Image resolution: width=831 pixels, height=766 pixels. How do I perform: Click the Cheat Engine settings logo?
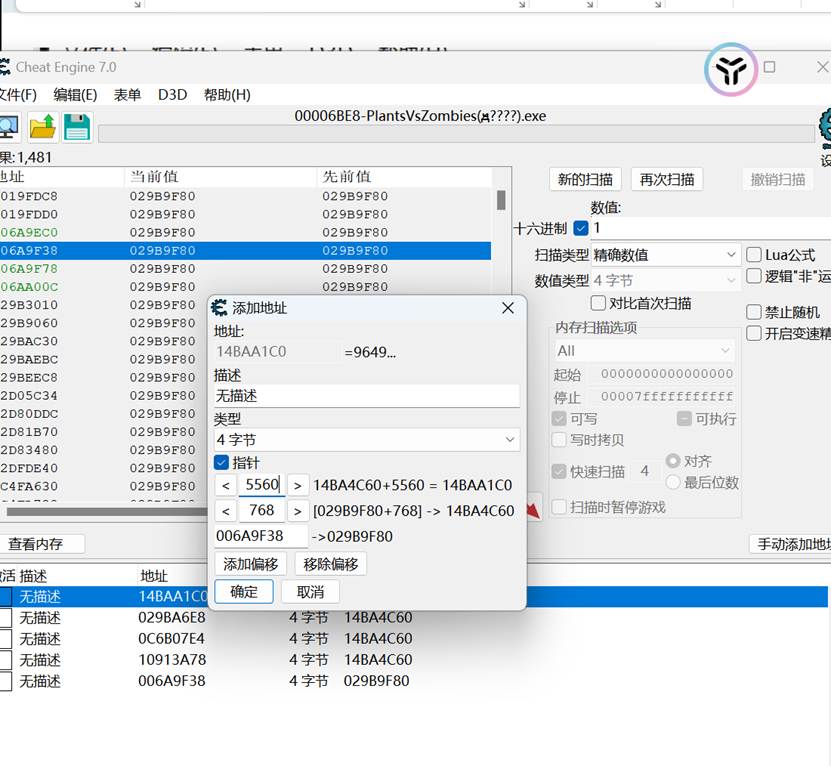click(825, 129)
